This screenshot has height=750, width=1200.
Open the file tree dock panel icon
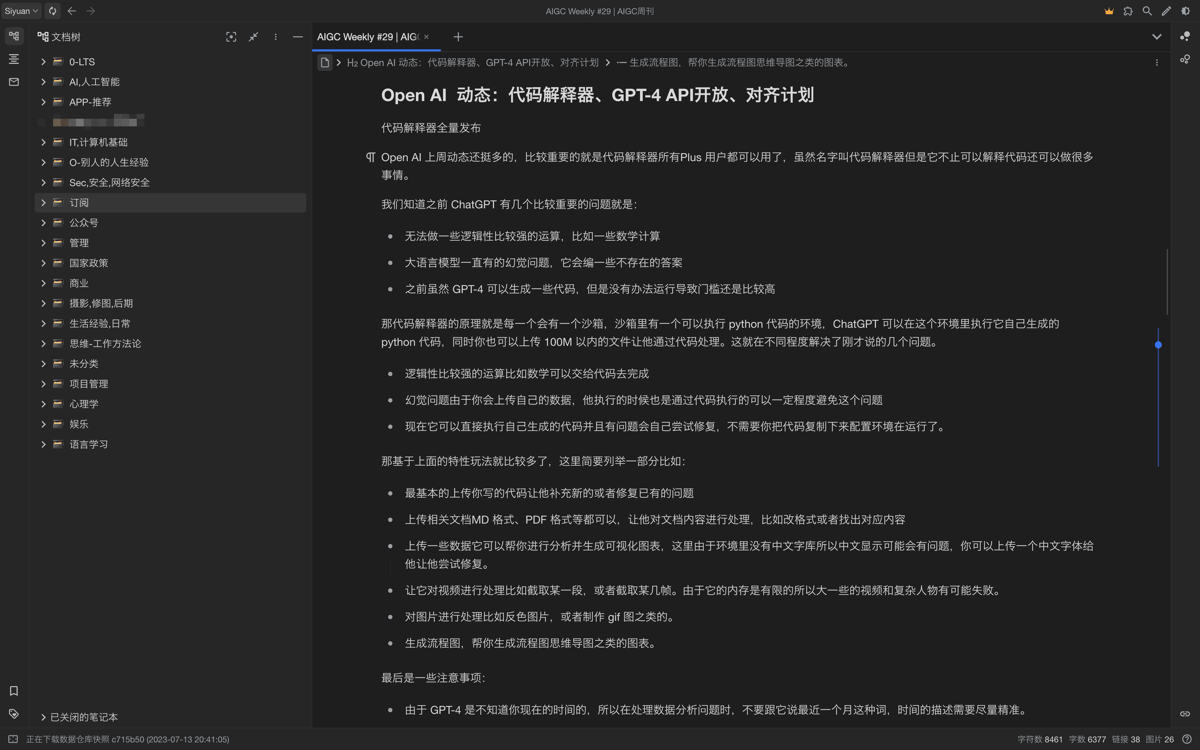pyautogui.click(x=14, y=36)
